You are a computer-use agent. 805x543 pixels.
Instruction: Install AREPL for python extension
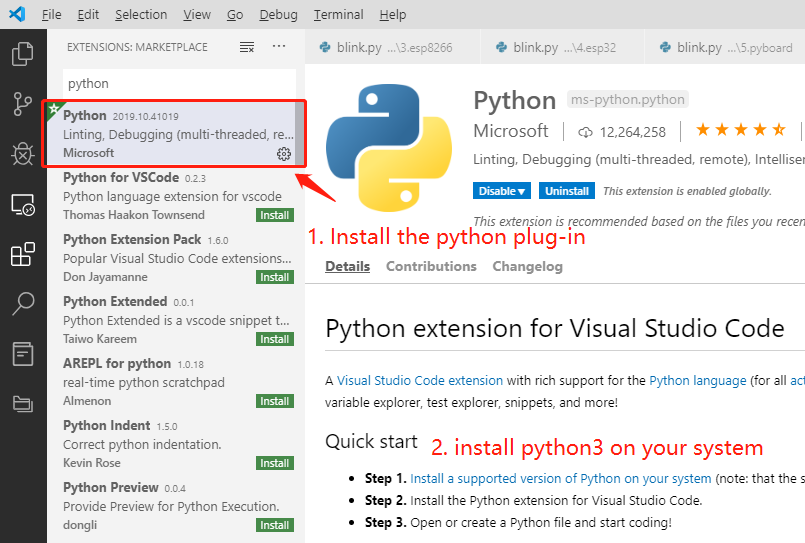pos(275,401)
